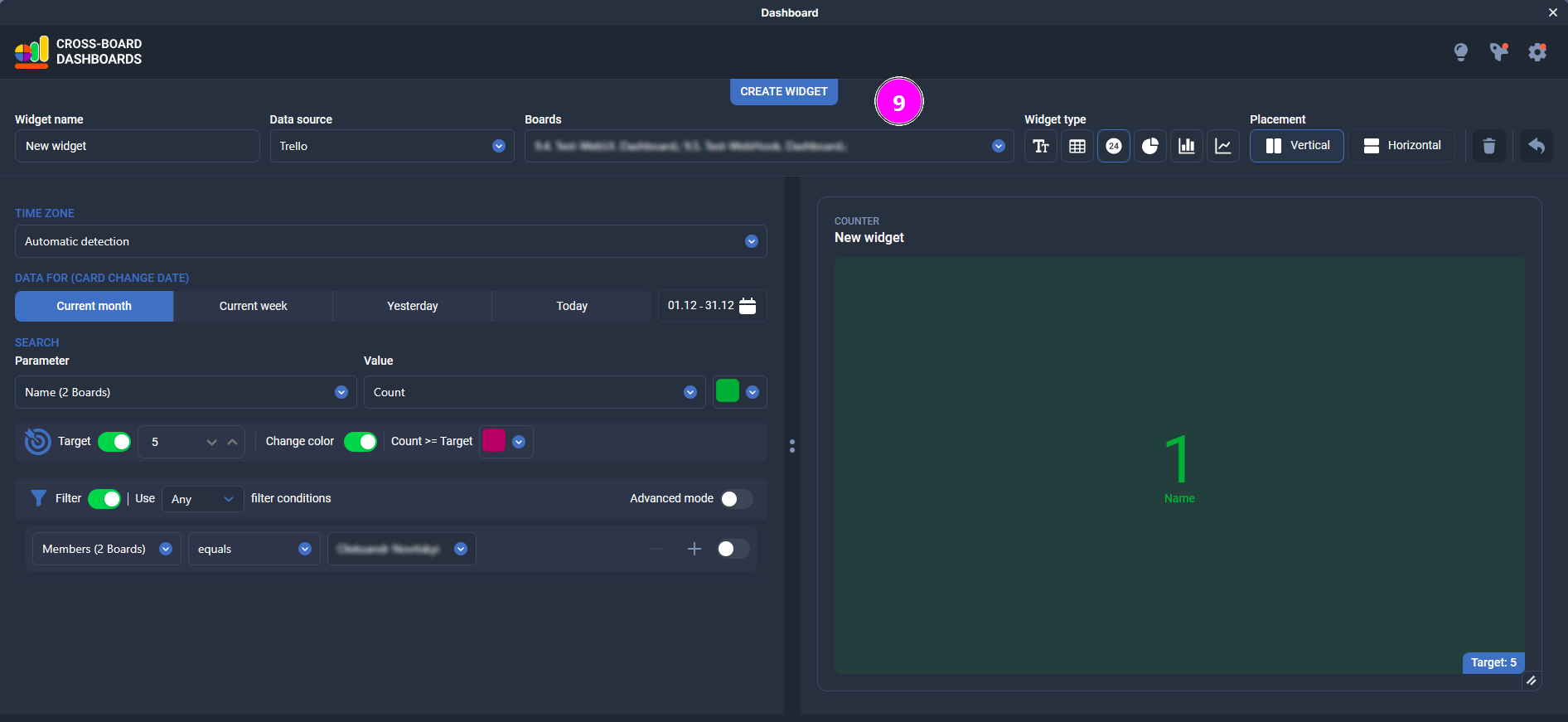Switch to the Current week tab
Image resolution: width=1568 pixels, height=722 pixels.
tap(253, 306)
